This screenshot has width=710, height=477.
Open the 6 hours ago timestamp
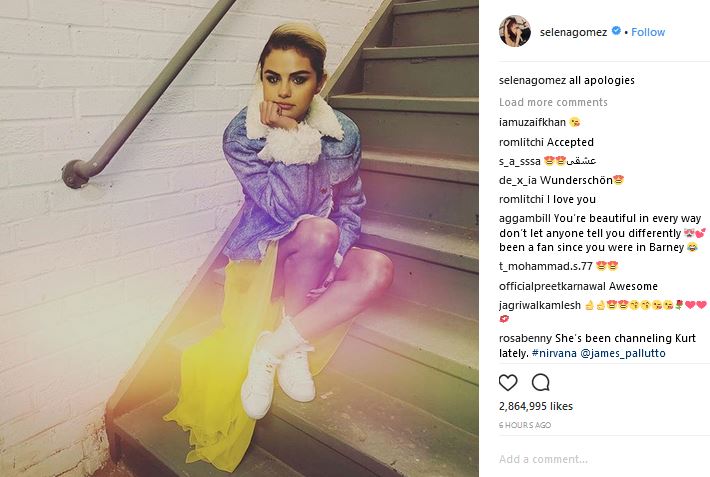[x=525, y=425]
